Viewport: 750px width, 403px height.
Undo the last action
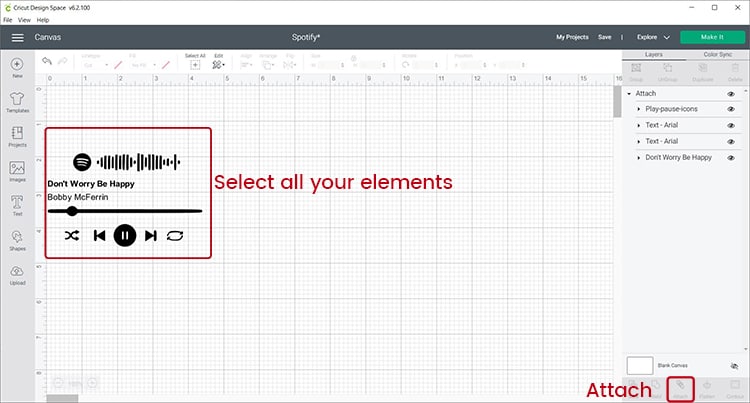[46, 61]
